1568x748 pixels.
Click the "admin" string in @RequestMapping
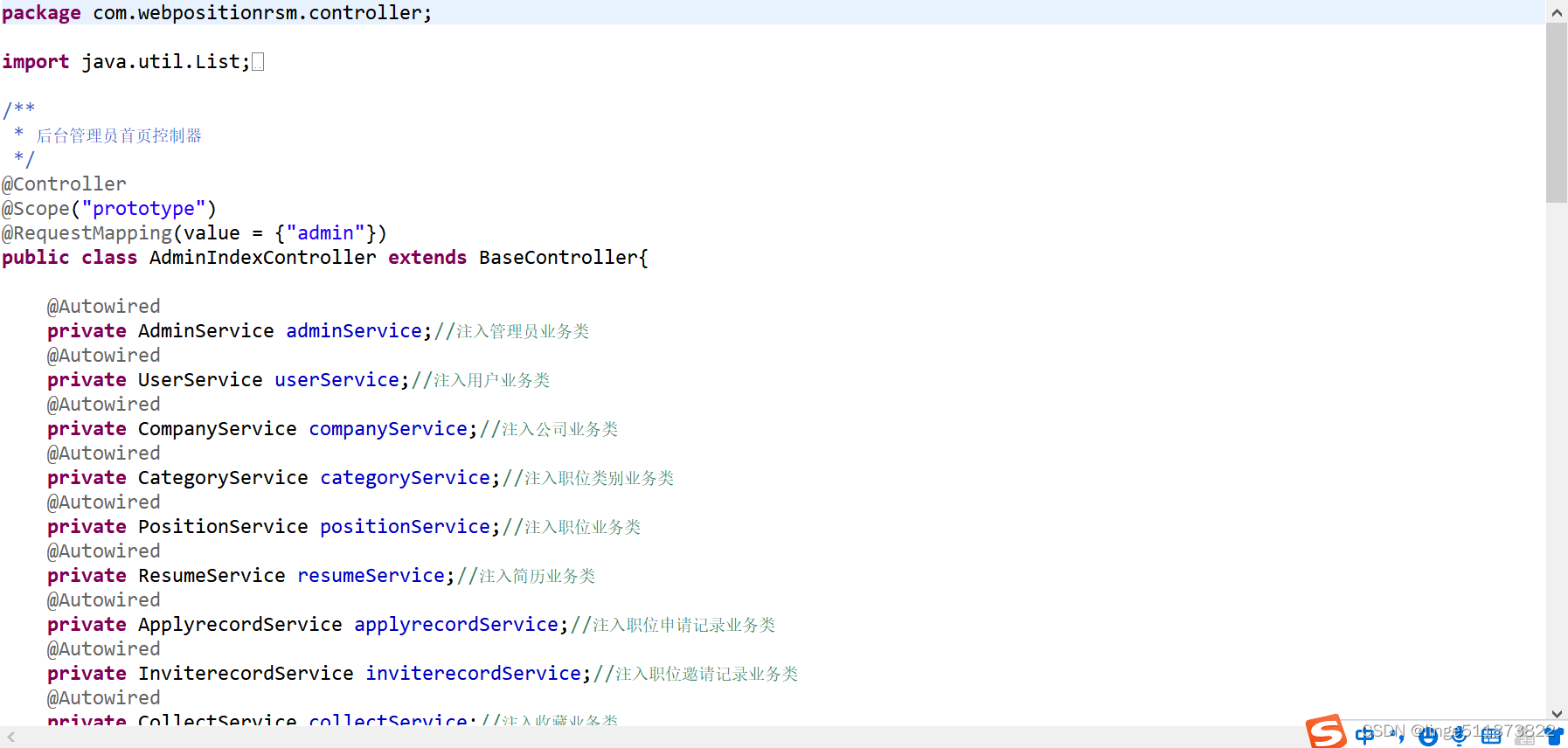pyautogui.click(x=325, y=233)
